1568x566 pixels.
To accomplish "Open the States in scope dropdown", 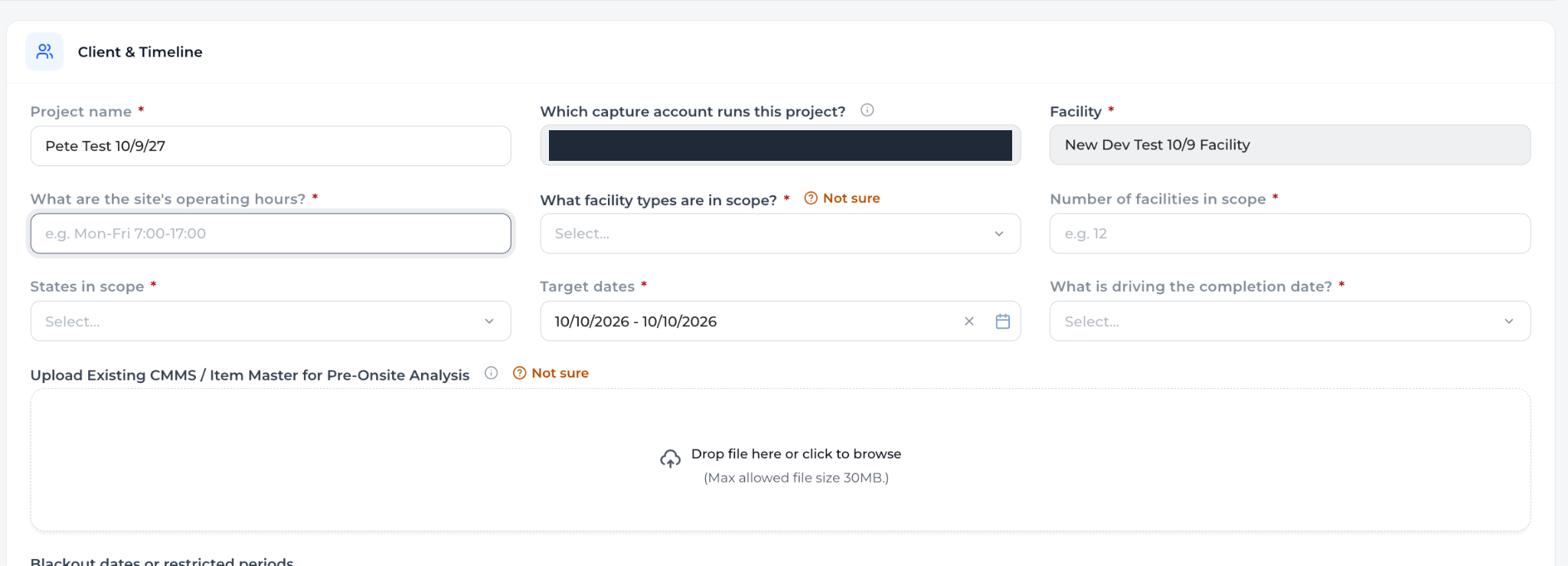I will (270, 321).
